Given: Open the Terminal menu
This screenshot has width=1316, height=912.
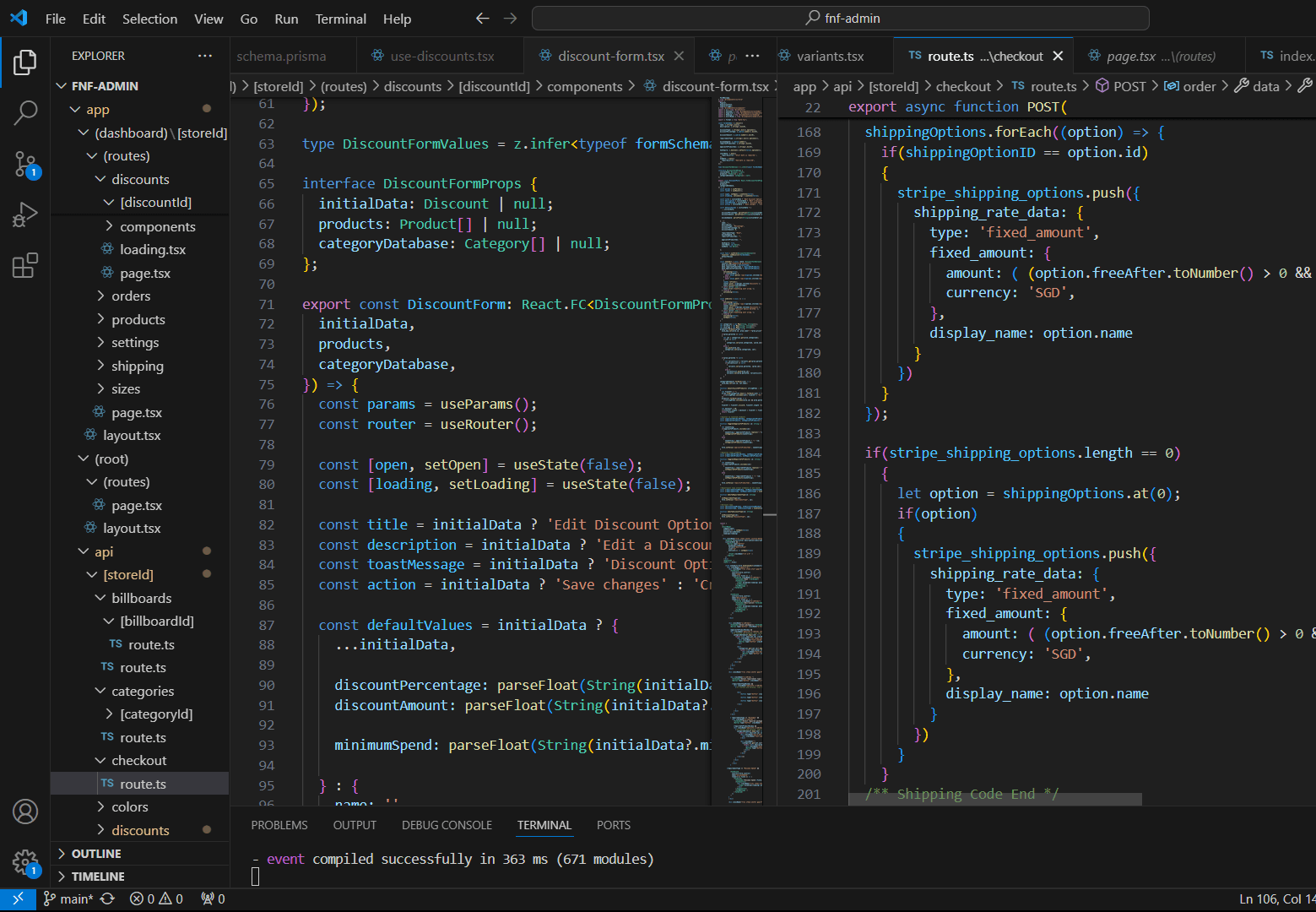Looking at the screenshot, I should 340,19.
